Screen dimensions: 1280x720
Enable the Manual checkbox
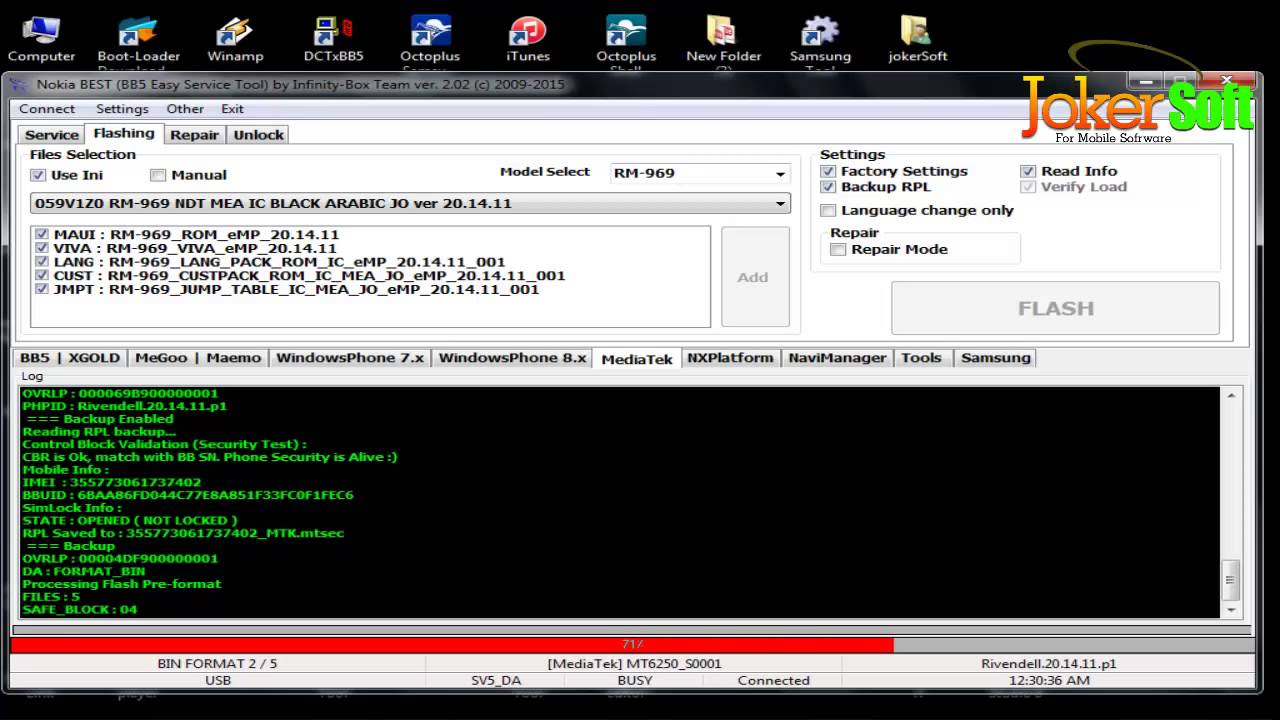[x=158, y=175]
